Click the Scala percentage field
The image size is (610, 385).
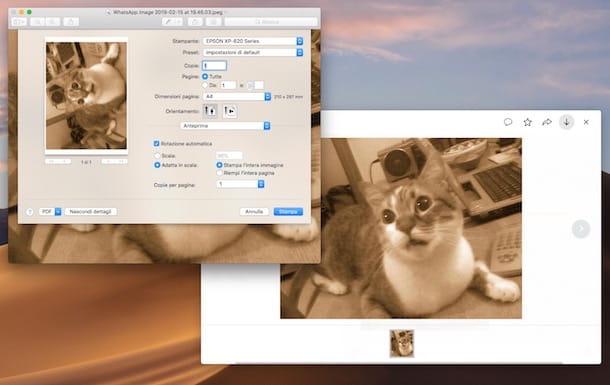(229, 156)
